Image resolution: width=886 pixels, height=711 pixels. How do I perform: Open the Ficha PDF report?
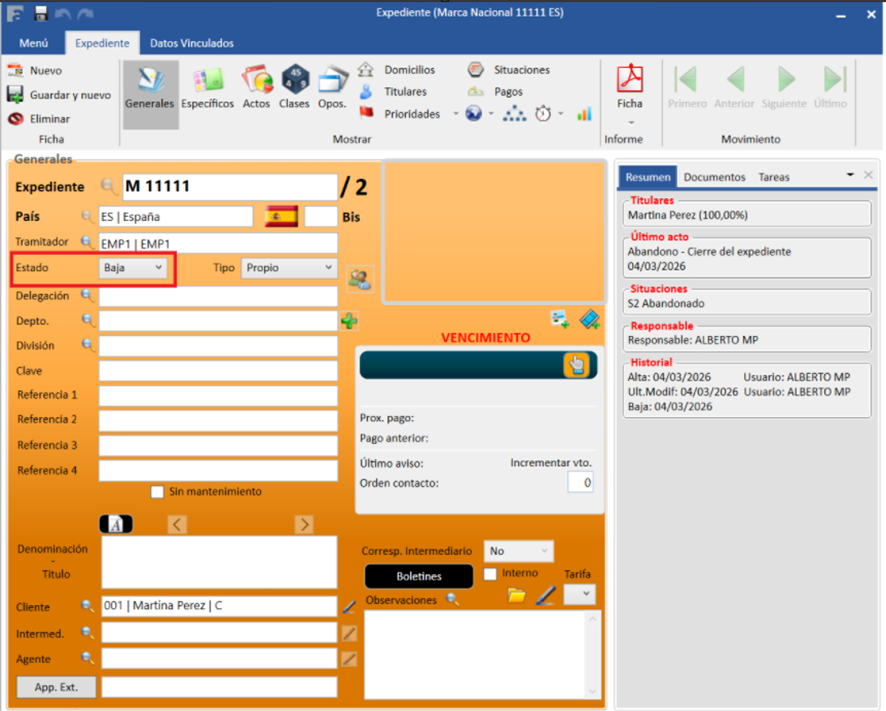click(629, 80)
